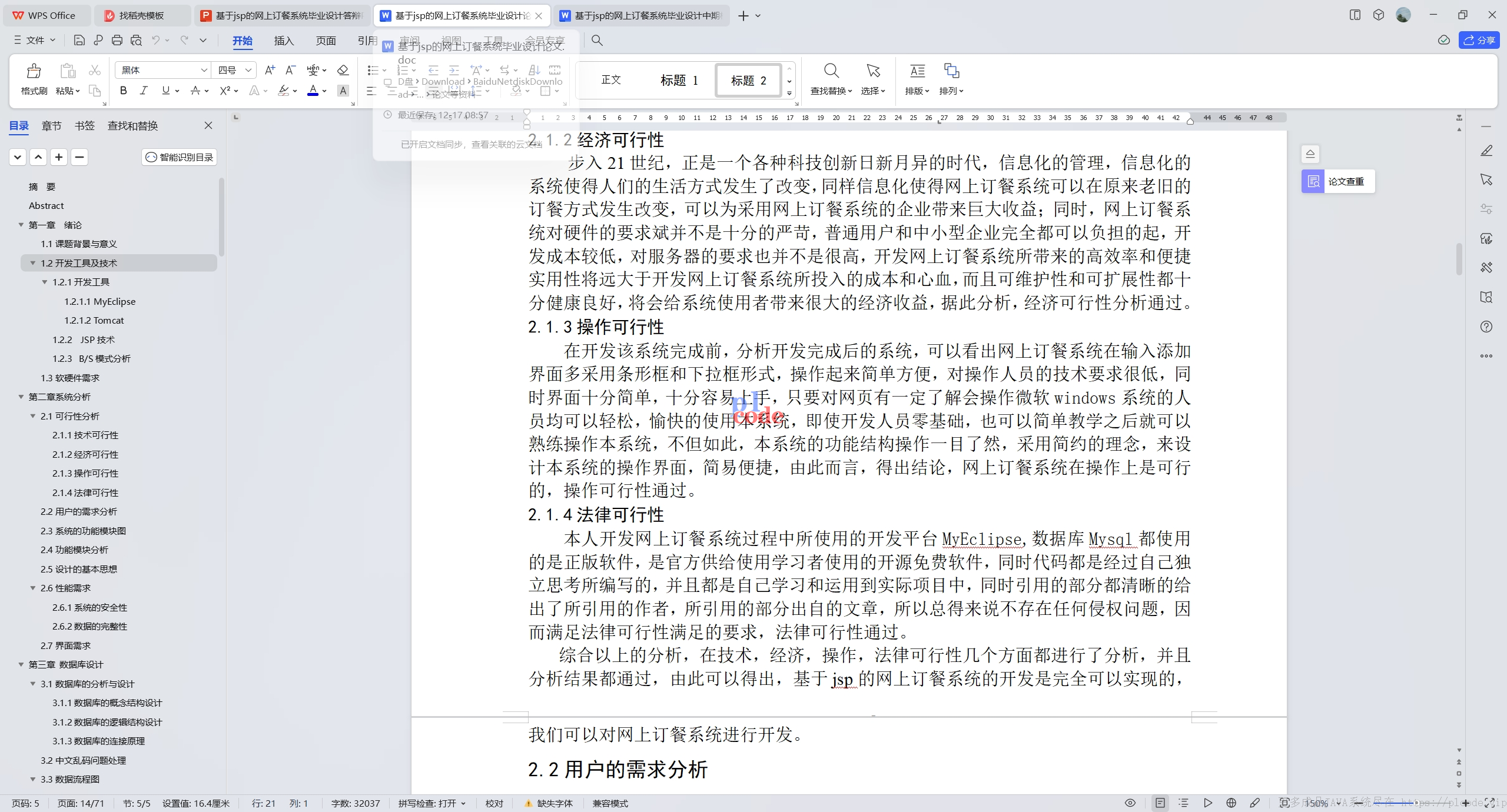Open the three-dot more options in right sidebar
Image resolution: width=1507 pixels, height=812 pixels.
coord(1486,356)
